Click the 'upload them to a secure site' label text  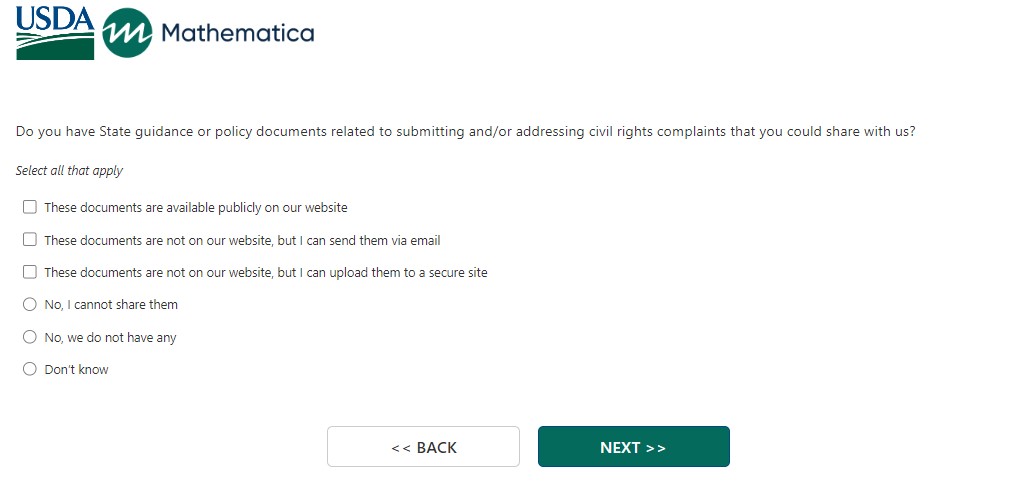(x=266, y=273)
